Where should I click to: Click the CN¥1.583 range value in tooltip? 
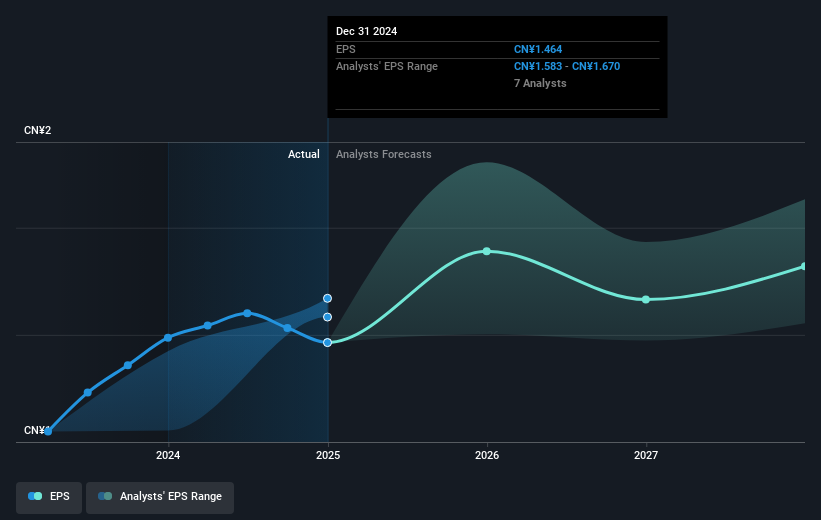(x=538, y=67)
